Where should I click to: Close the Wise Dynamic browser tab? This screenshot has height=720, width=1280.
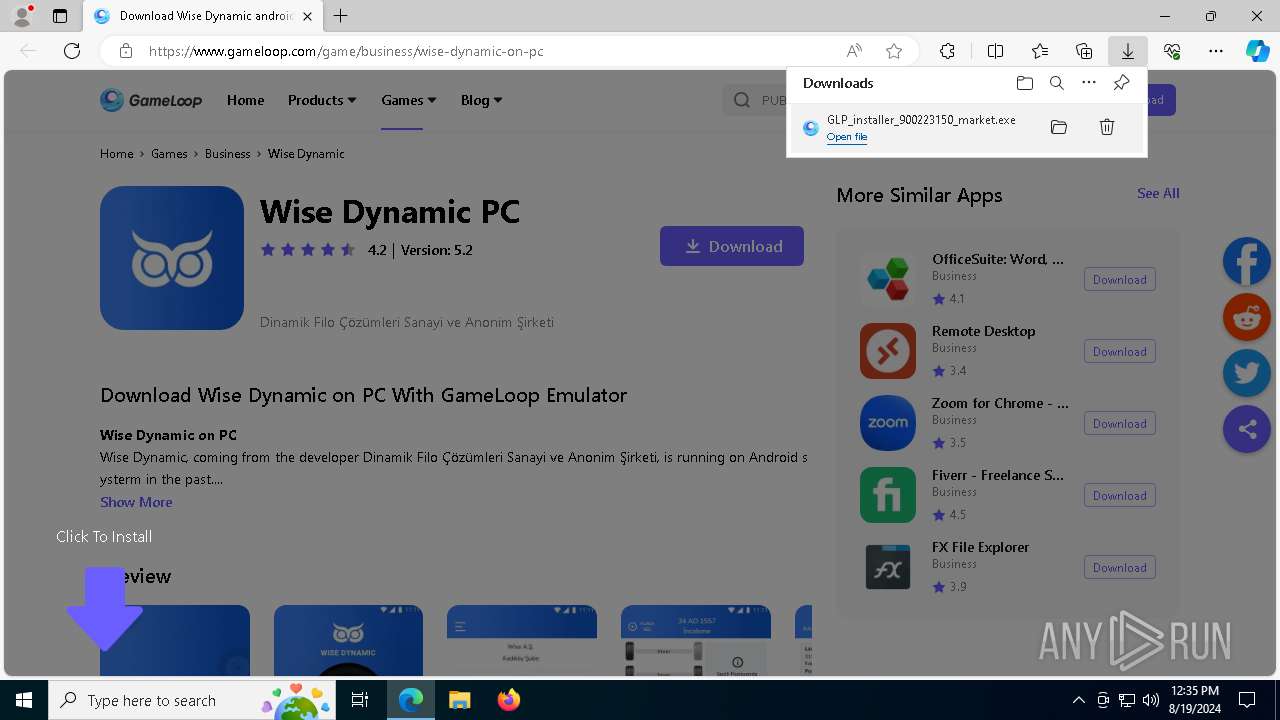(307, 16)
